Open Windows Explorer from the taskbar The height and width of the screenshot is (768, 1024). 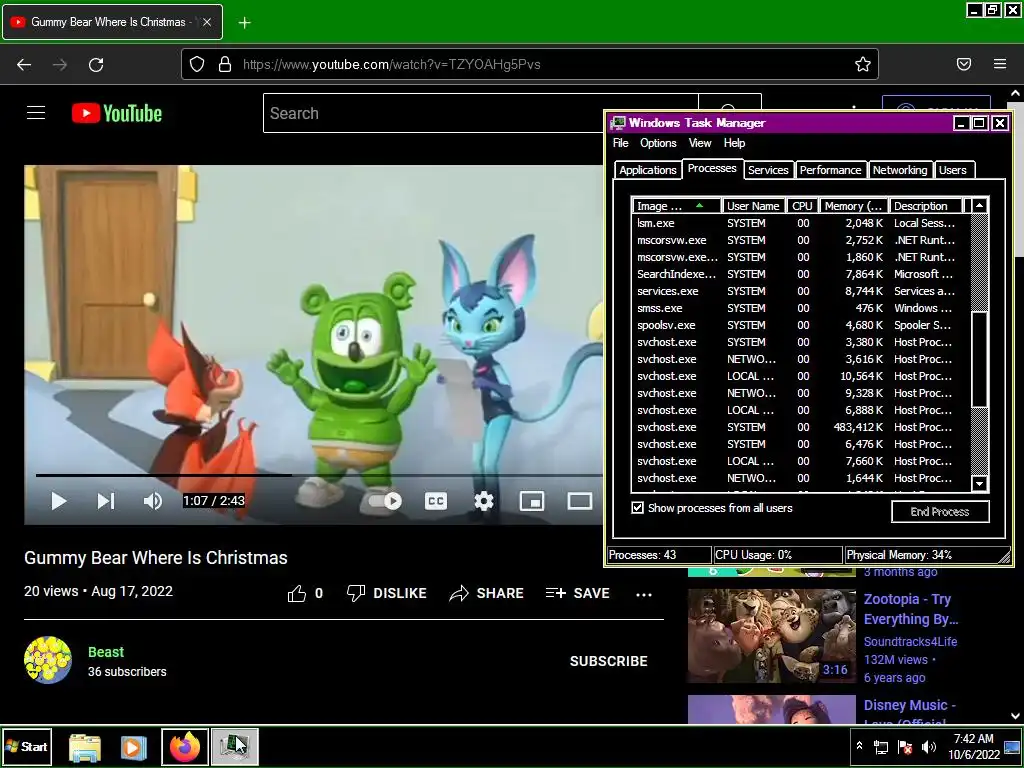[85, 748]
